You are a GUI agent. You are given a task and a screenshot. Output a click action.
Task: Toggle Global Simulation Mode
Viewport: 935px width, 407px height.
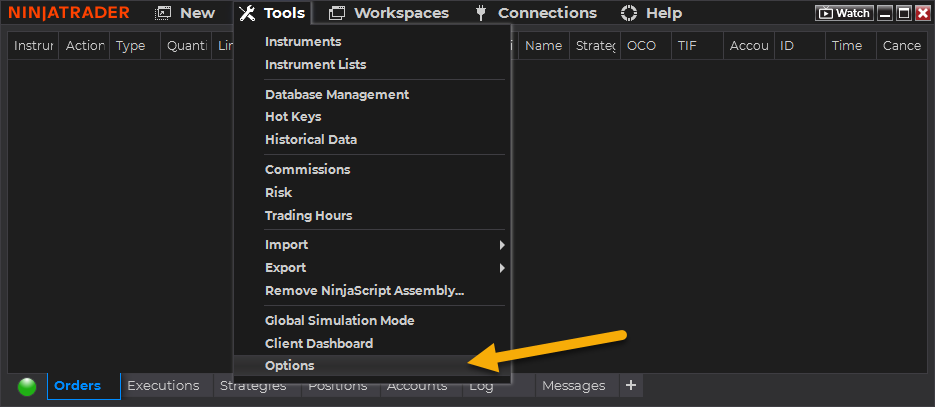[x=339, y=321]
